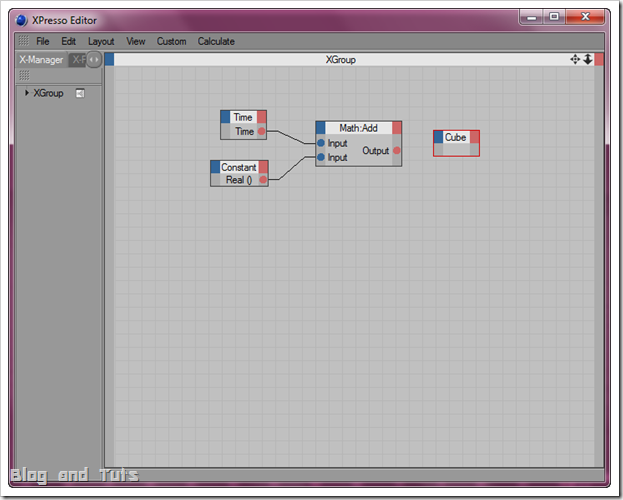Image resolution: width=623 pixels, height=500 pixels.
Task: Select XGroup in the X-Manager list
Action: (48, 93)
